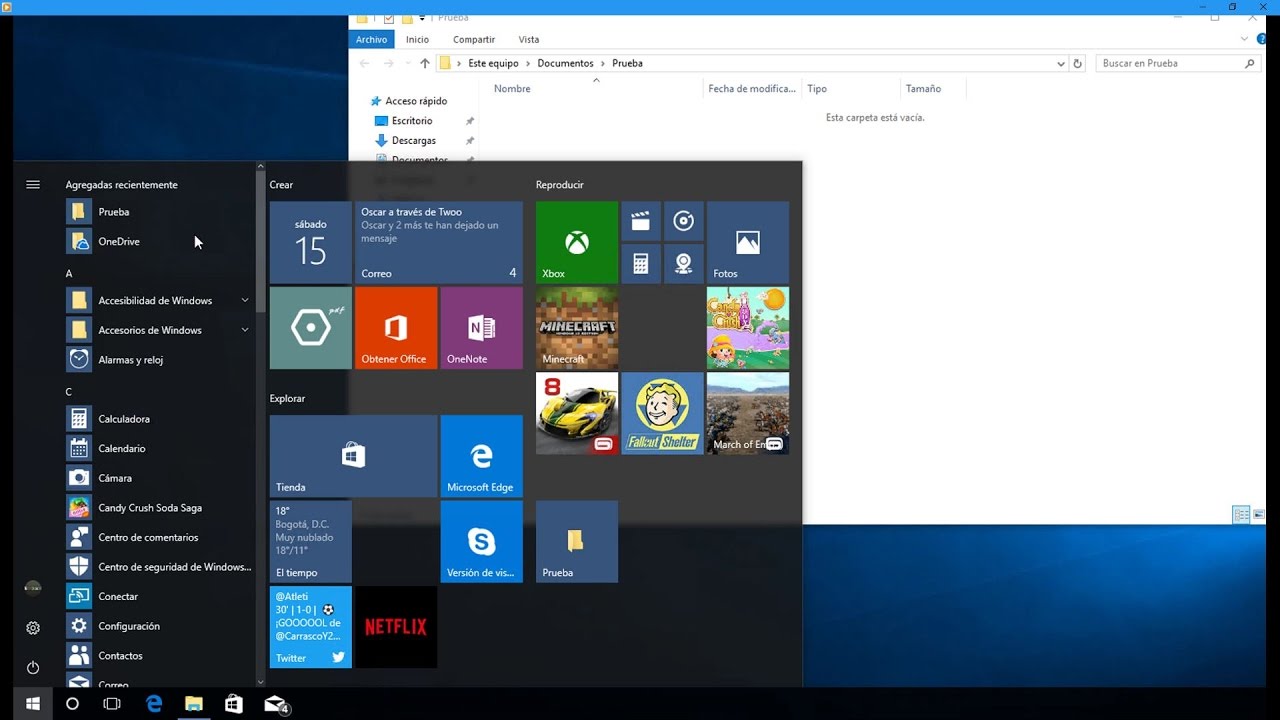
Task: Open the address bar history dropdown
Action: pyautogui.click(x=1061, y=63)
